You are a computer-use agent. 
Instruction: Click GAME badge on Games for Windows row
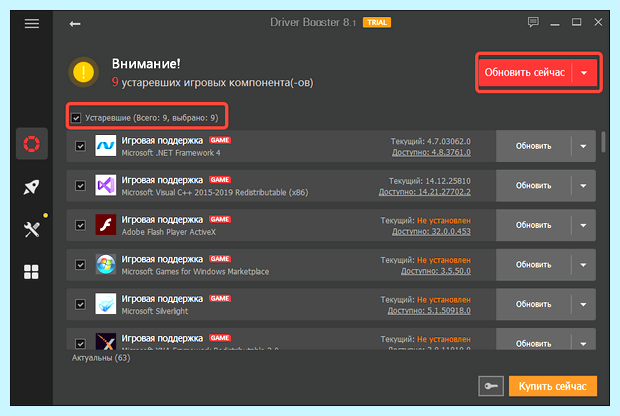click(x=220, y=259)
